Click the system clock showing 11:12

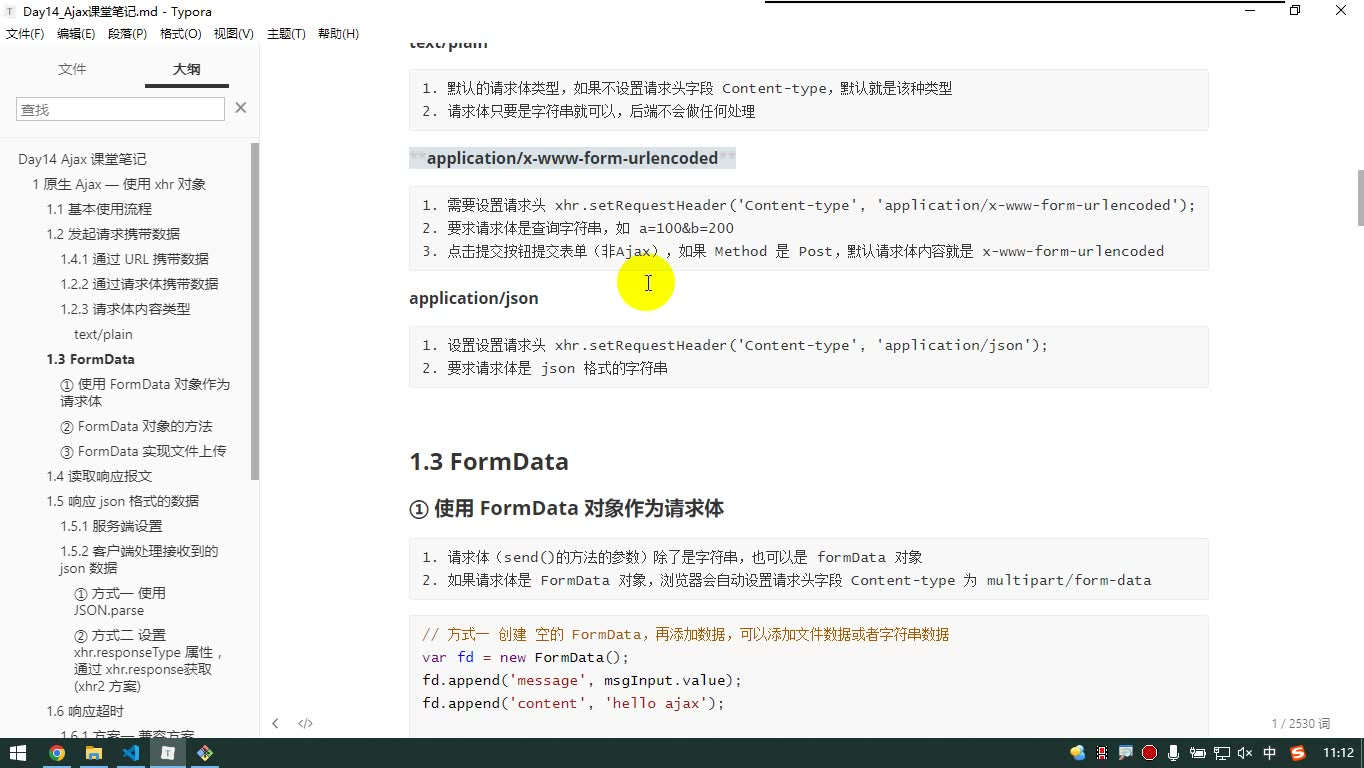(x=1338, y=753)
